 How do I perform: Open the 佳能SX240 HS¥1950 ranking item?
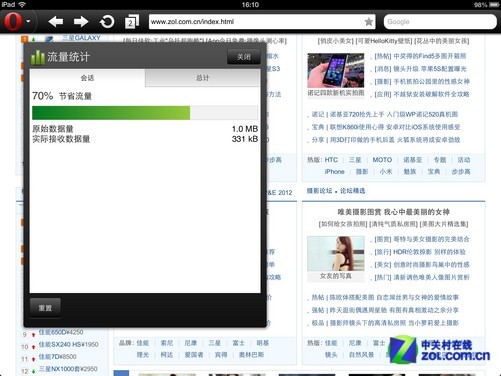pyautogui.click(x=69, y=344)
